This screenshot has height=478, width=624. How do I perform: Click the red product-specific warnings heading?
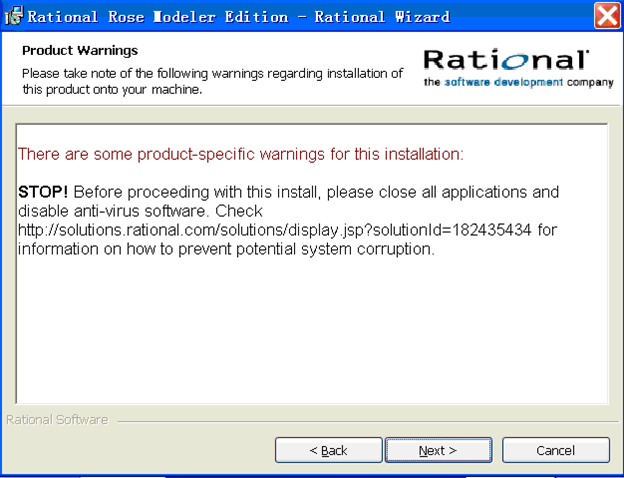click(x=241, y=154)
